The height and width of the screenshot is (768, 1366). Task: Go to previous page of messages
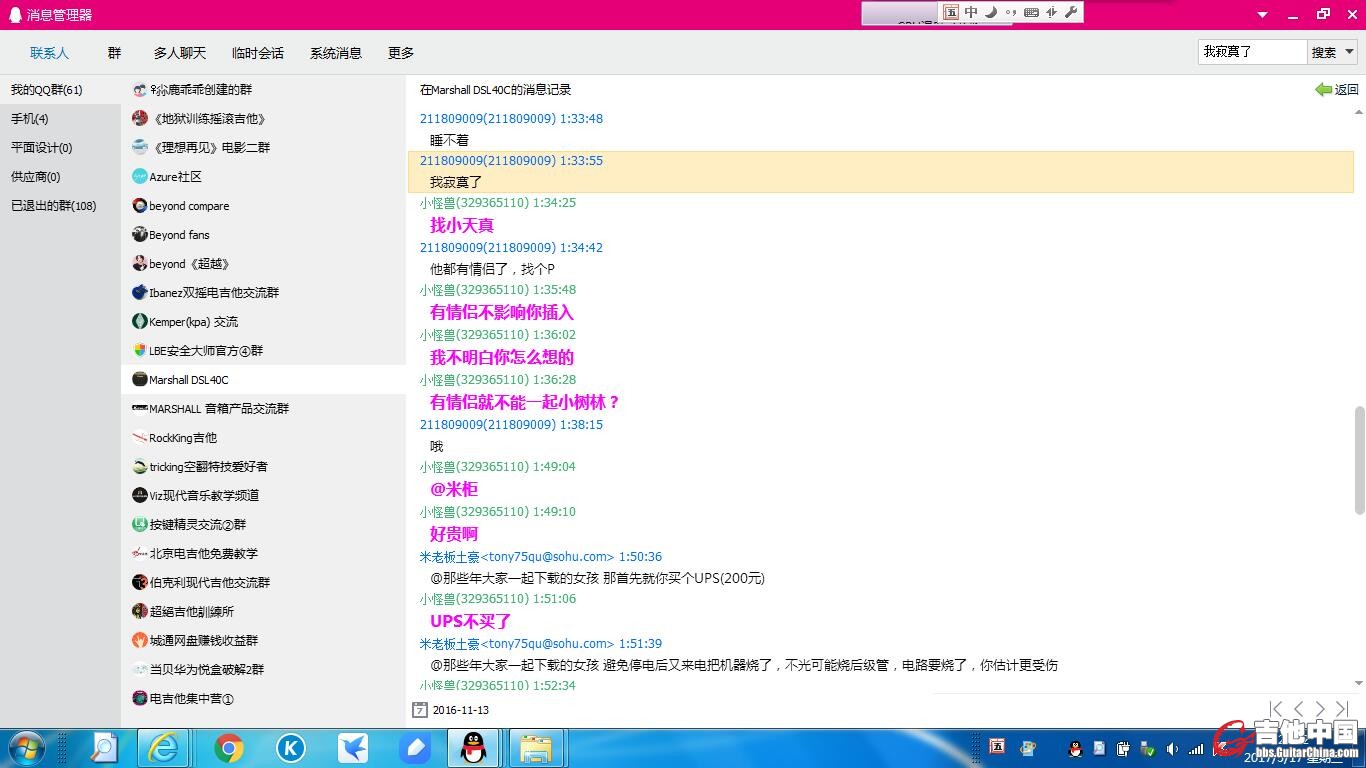(1298, 709)
